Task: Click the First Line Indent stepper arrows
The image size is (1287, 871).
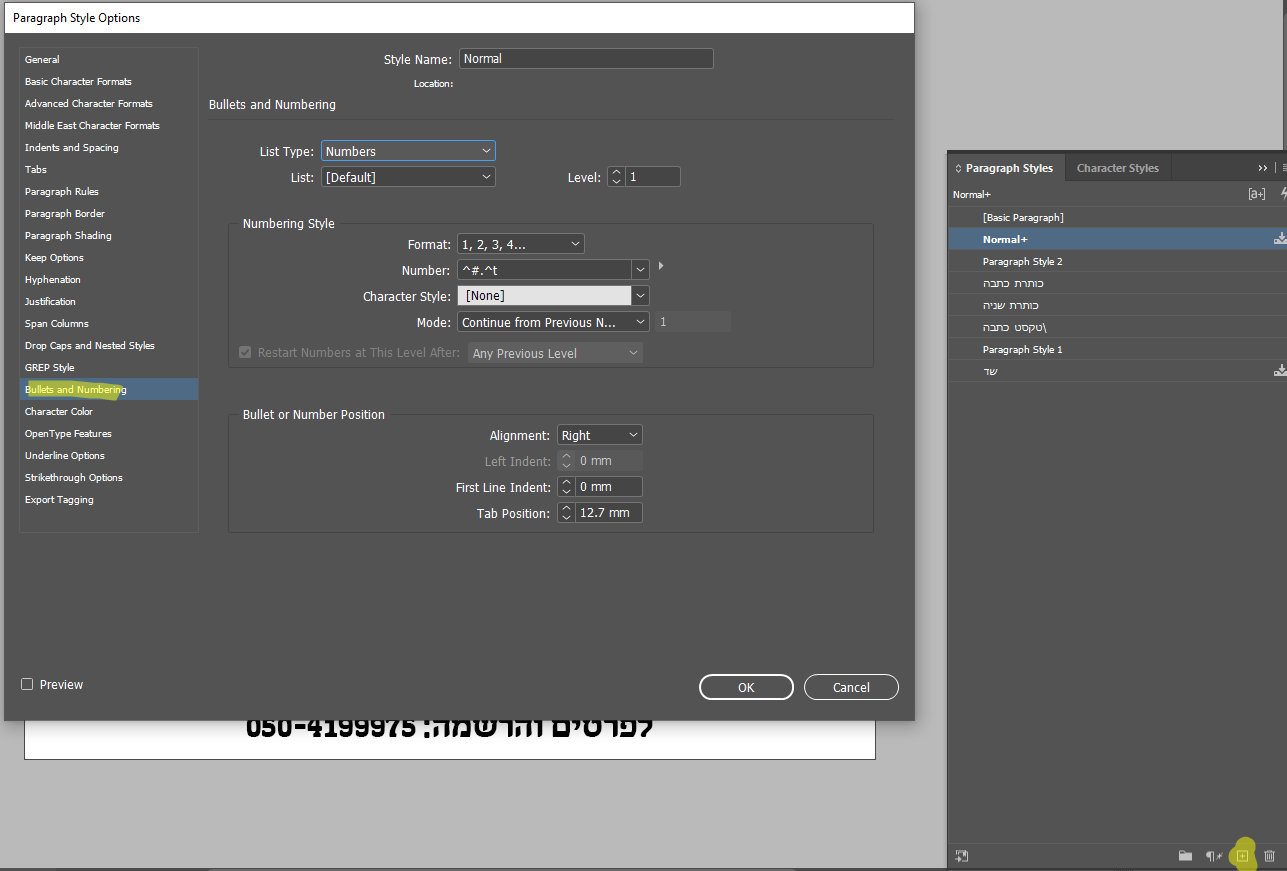Action: coord(567,487)
